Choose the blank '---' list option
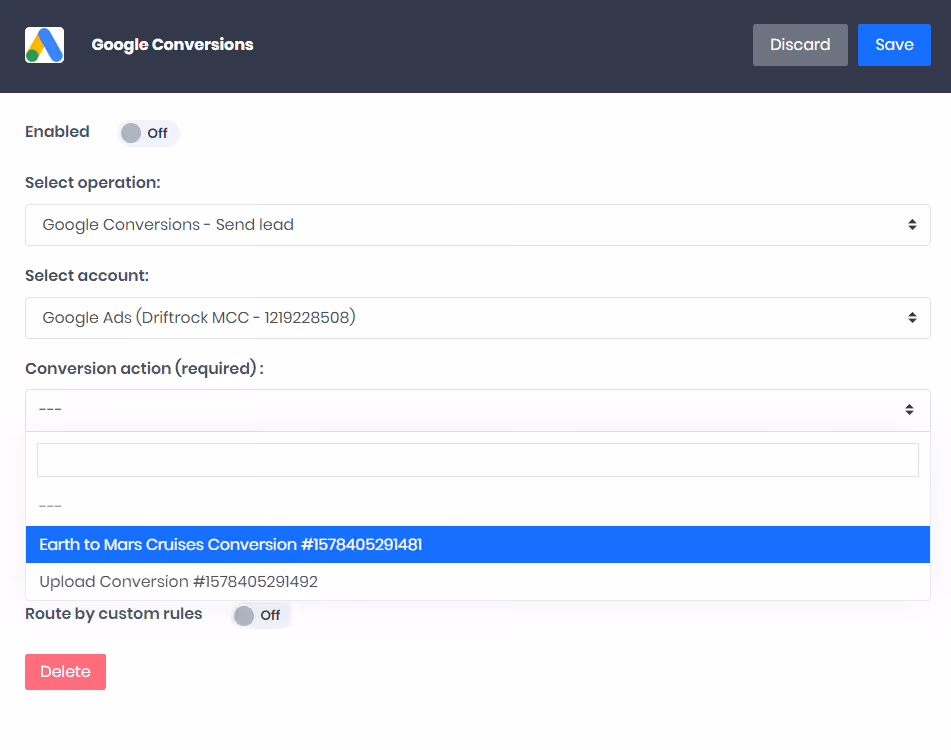 pos(478,506)
